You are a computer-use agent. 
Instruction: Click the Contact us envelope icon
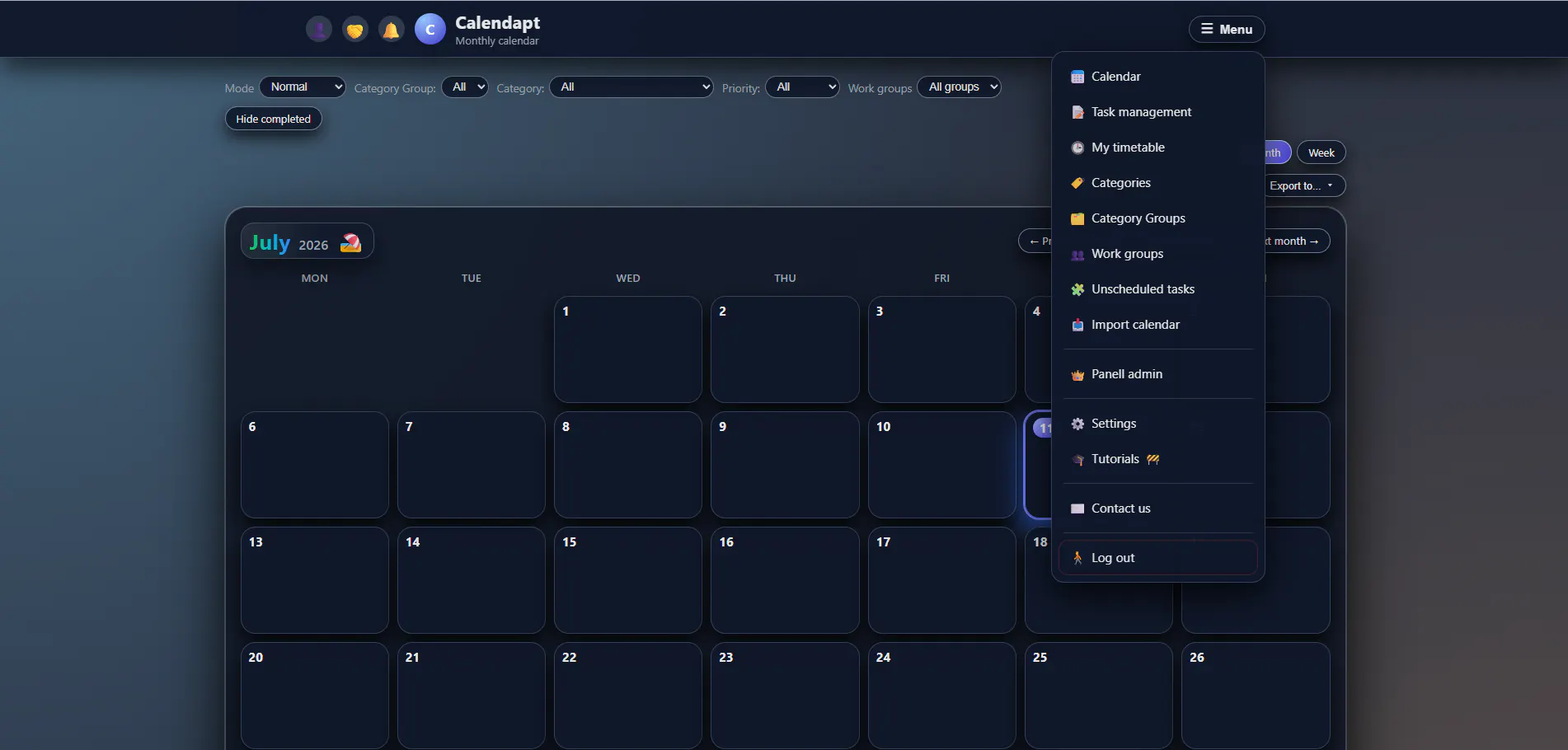coord(1077,509)
